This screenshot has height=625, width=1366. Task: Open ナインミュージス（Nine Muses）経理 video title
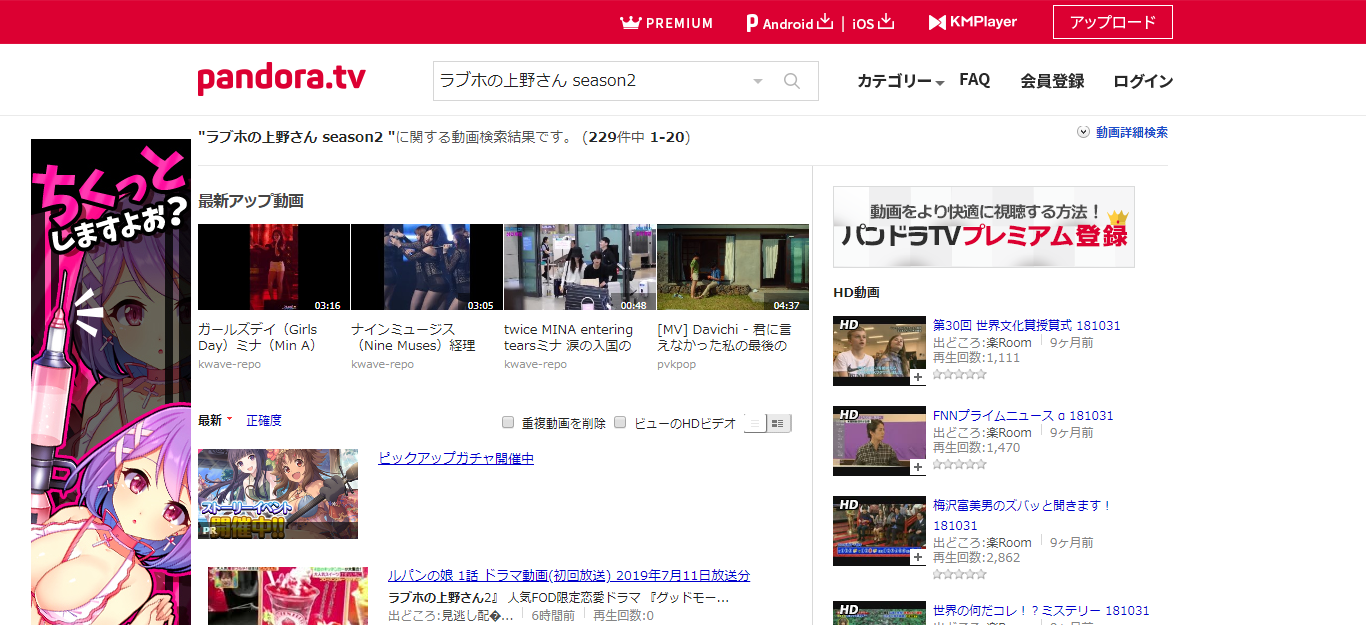tap(413, 337)
